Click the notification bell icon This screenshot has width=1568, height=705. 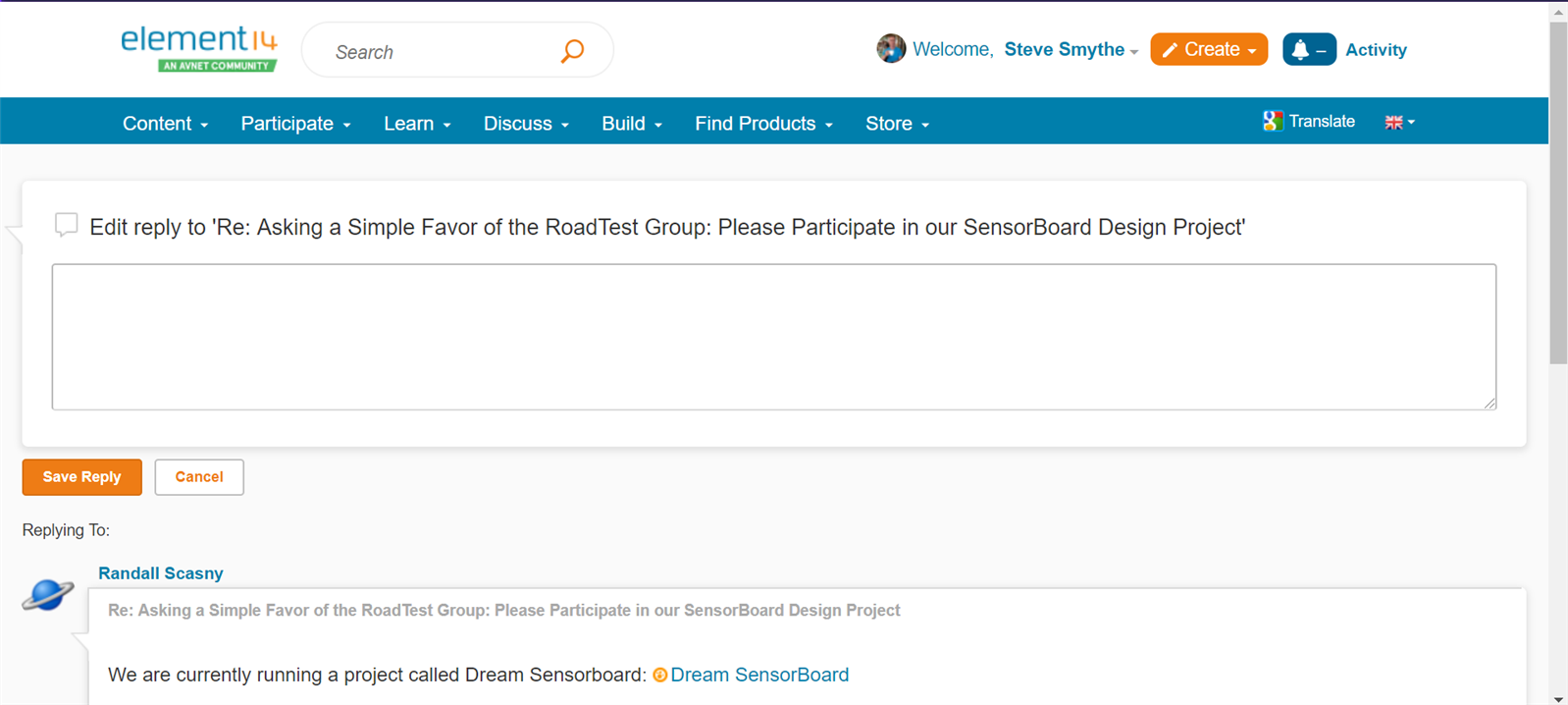click(1300, 50)
